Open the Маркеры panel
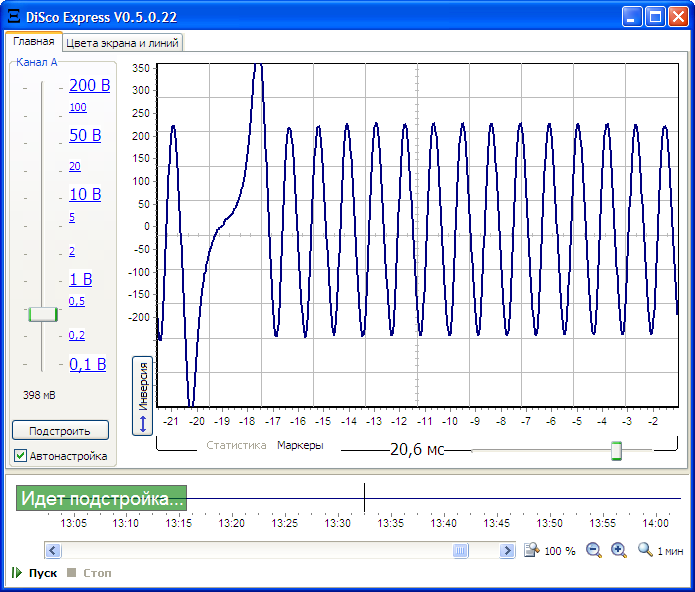Screen dimensions: 695x592 300,445
